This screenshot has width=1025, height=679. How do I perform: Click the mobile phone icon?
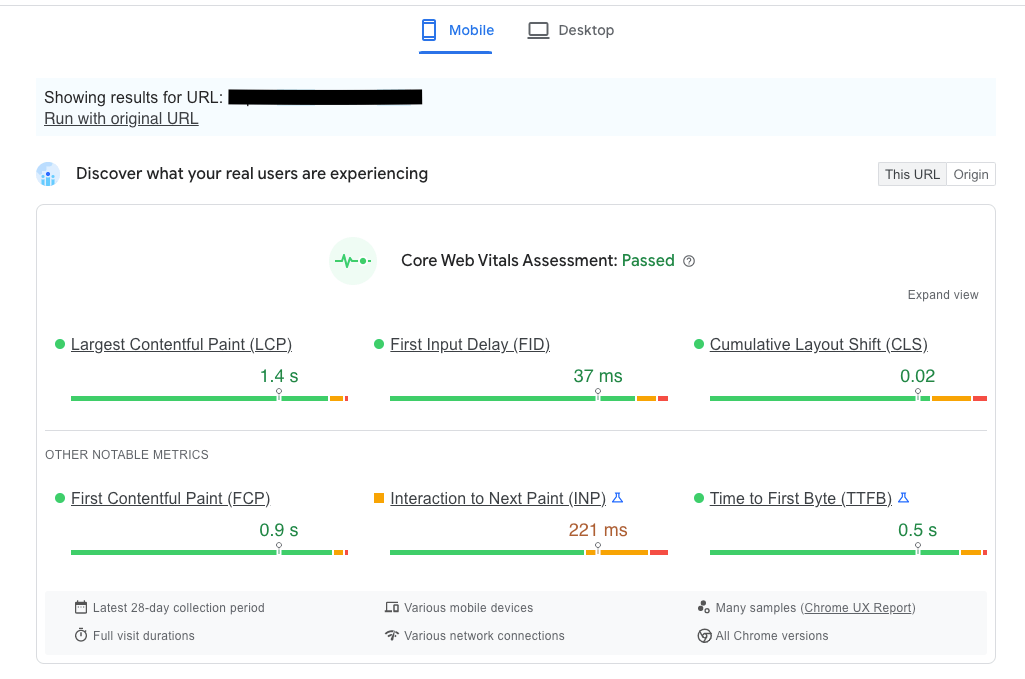[x=429, y=30]
